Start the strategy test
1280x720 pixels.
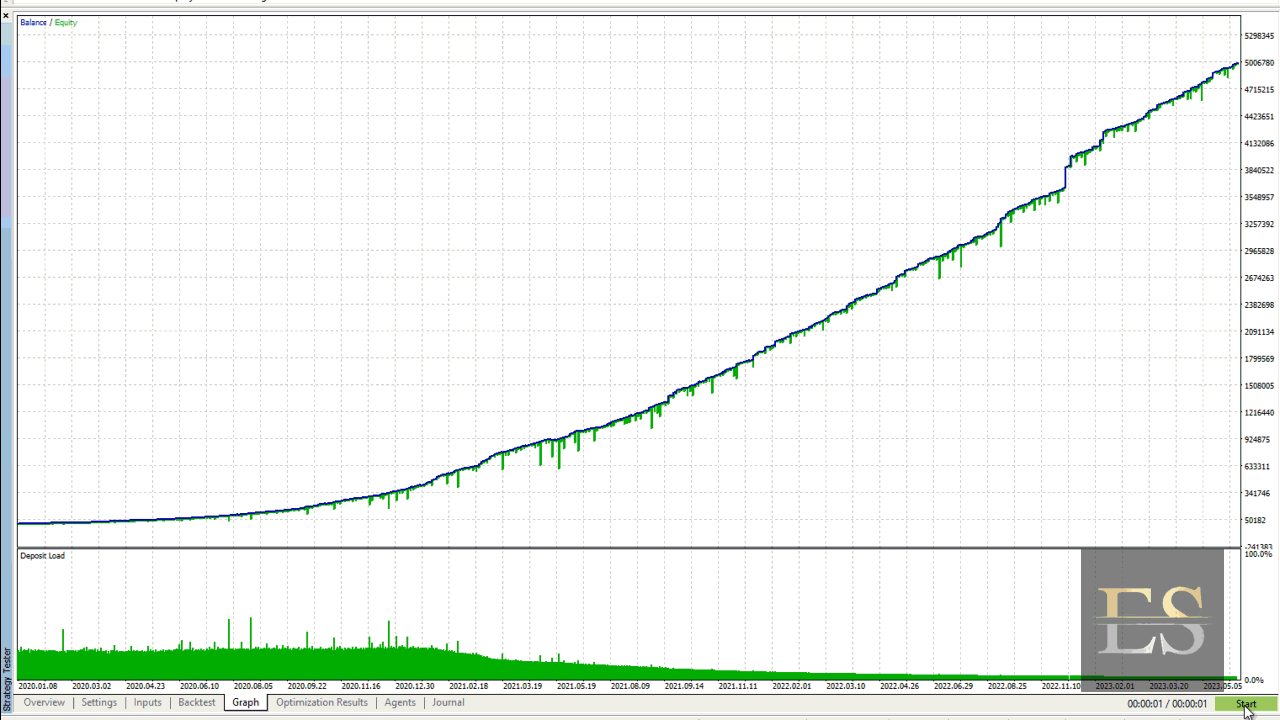tap(1245, 704)
